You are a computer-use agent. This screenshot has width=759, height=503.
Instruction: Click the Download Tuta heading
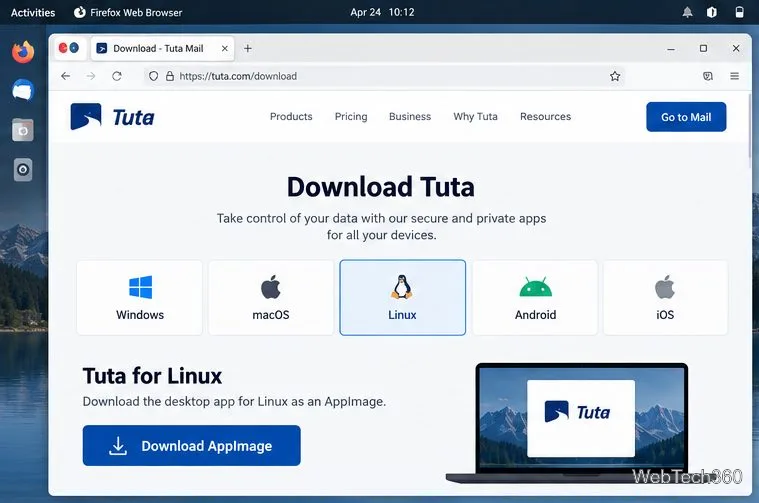pos(381,187)
